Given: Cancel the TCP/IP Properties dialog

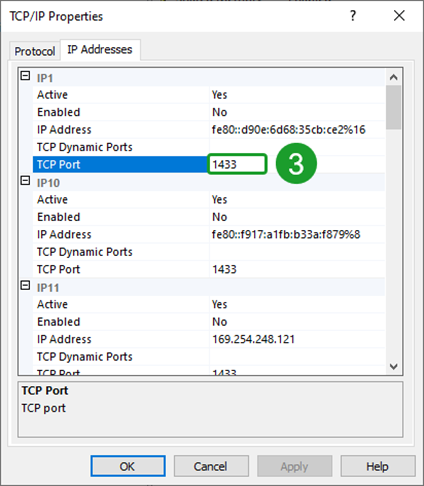Looking at the screenshot, I should point(211,466).
